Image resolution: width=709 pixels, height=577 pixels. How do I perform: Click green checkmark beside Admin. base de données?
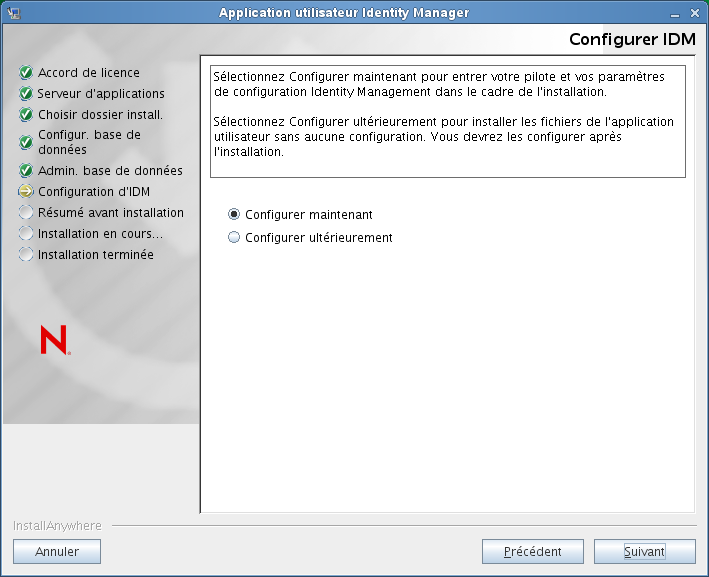tap(26, 170)
